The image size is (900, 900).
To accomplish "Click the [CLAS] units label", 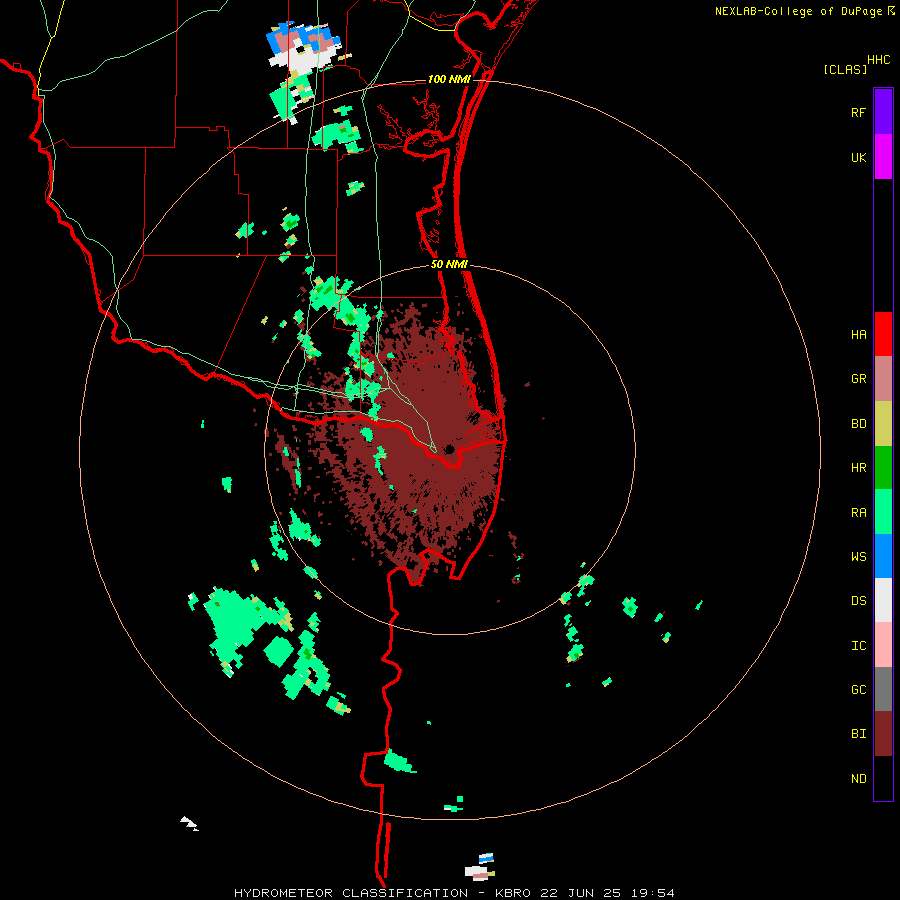I will pos(845,69).
